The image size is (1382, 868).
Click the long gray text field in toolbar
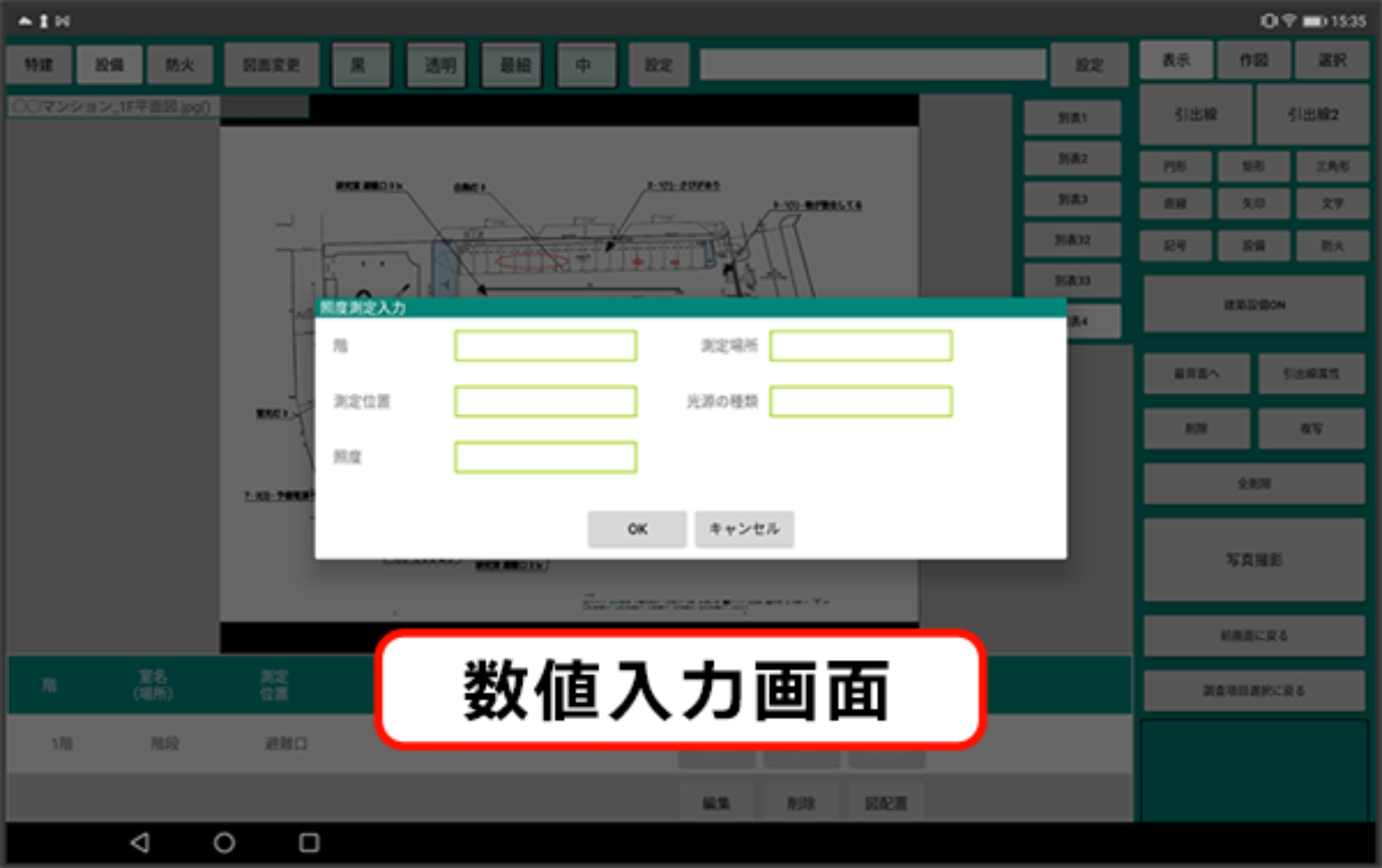[x=872, y=65]
